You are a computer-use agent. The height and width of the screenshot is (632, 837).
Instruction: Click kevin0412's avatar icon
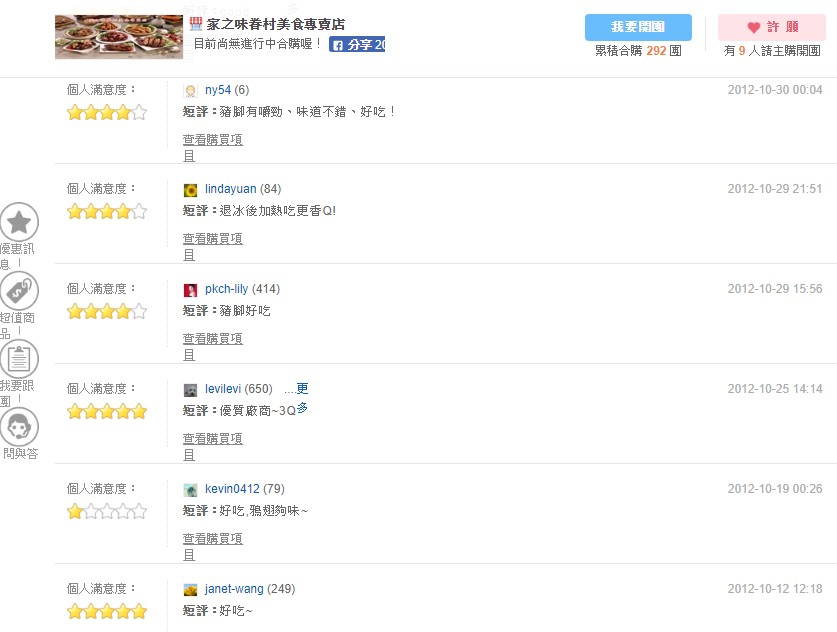[191, 490]
